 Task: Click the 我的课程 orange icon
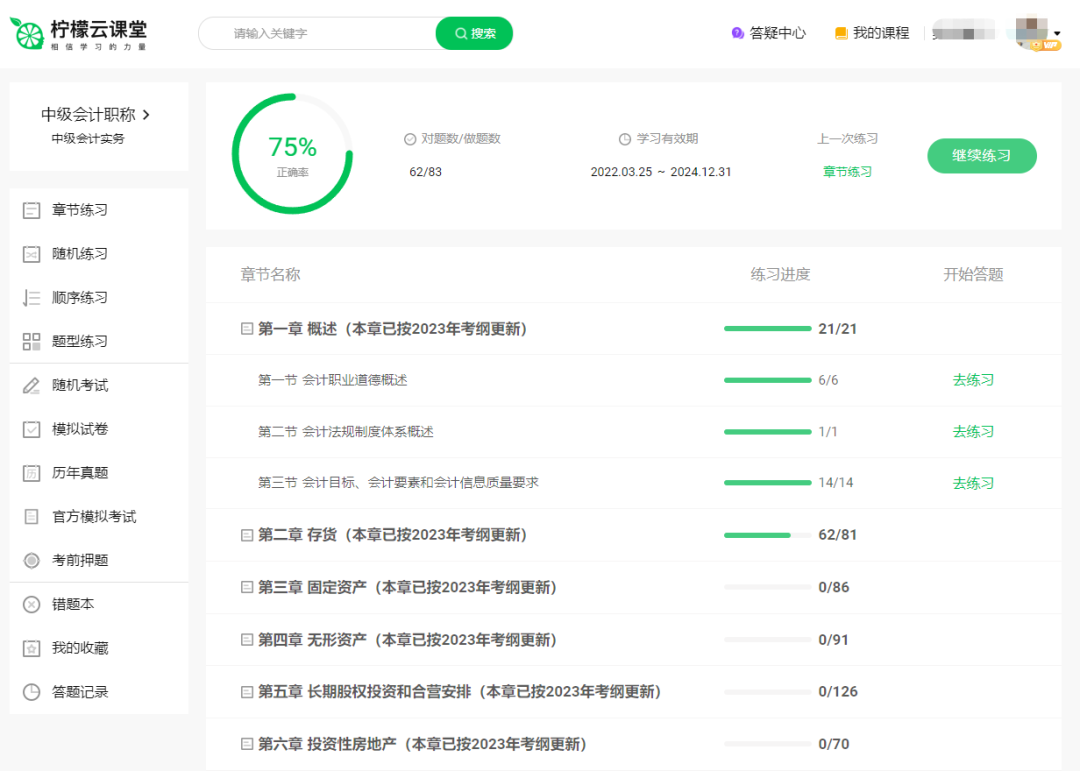840,33
